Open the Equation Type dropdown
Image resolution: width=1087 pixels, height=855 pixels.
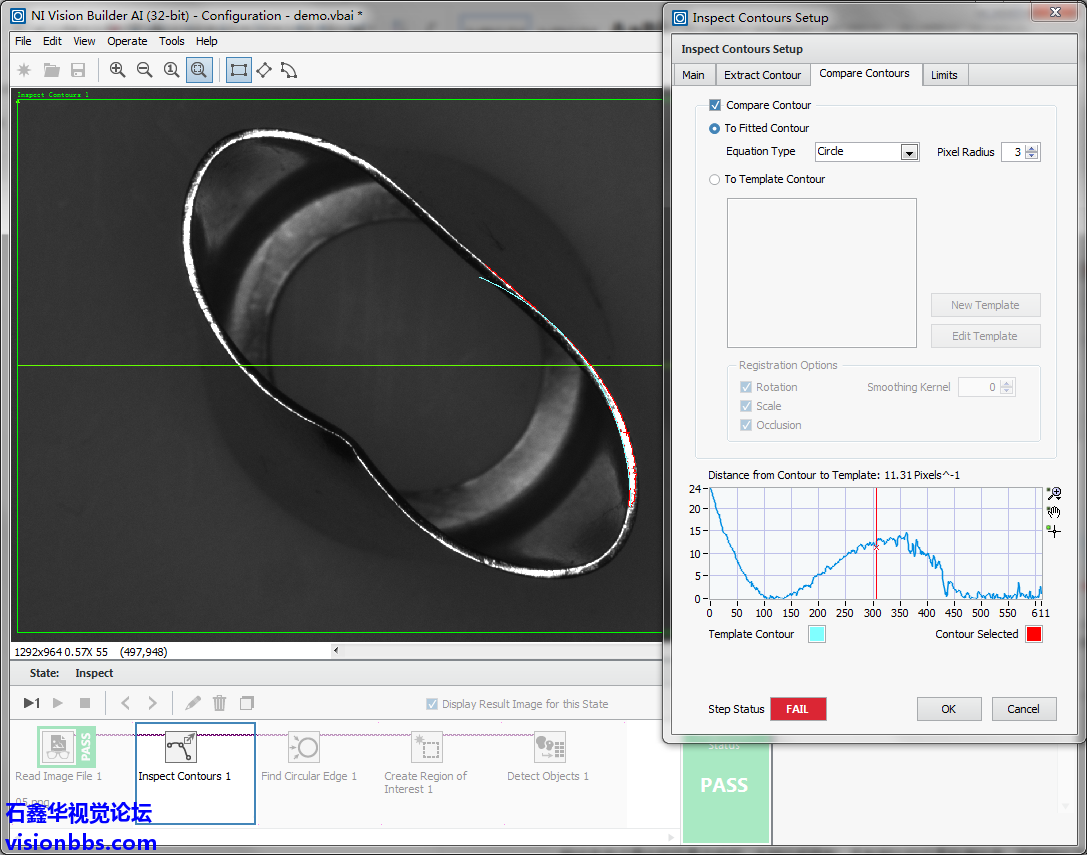[908, 152]
